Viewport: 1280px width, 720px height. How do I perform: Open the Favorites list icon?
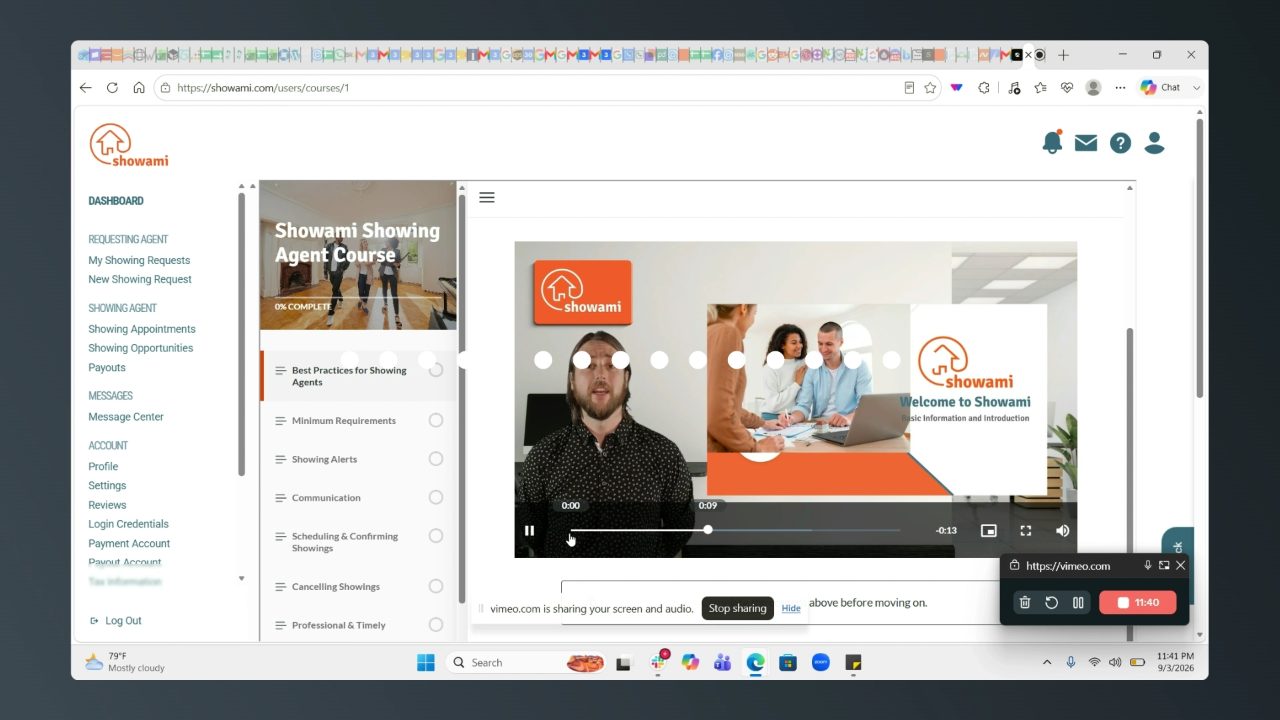[1040, 88]
